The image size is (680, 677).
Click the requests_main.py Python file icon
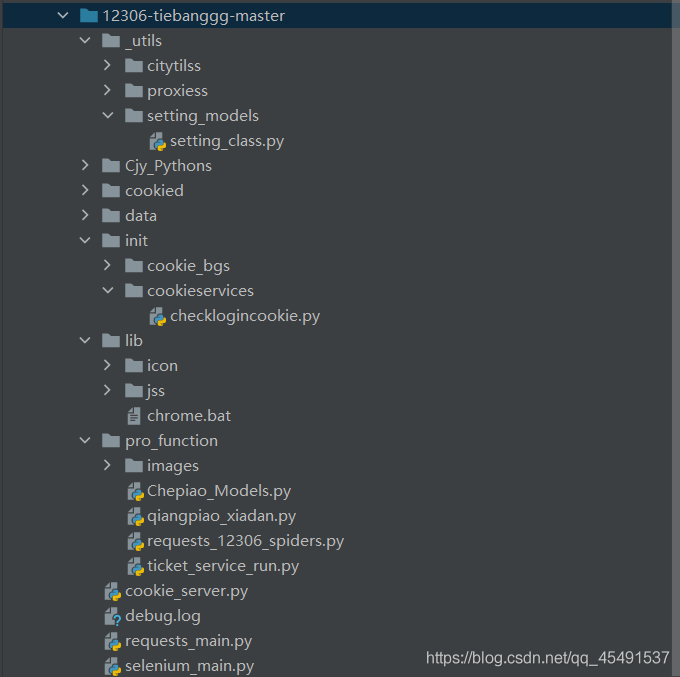113,642
